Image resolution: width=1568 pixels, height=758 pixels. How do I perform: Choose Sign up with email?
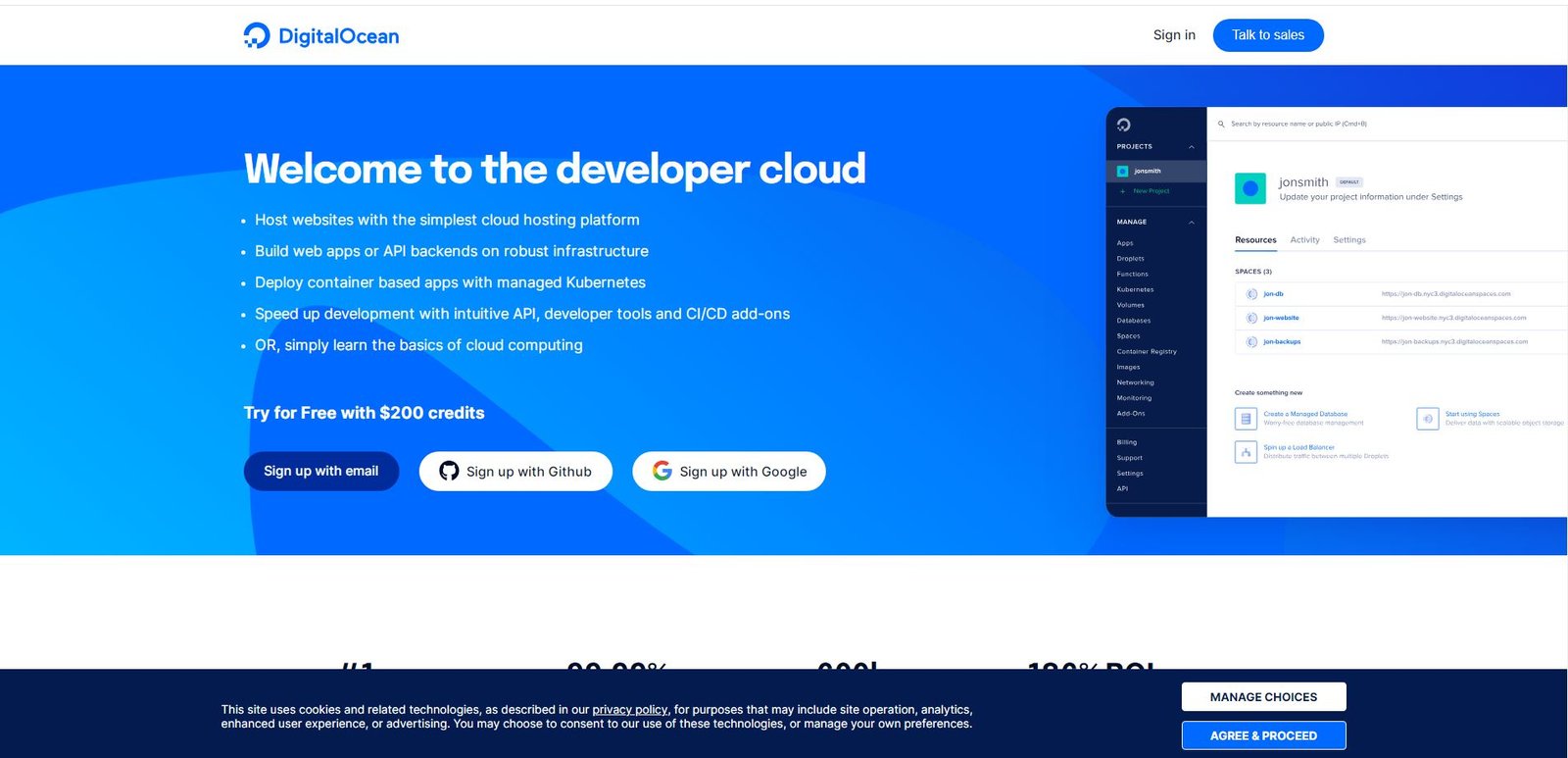[x=321, y=472]
